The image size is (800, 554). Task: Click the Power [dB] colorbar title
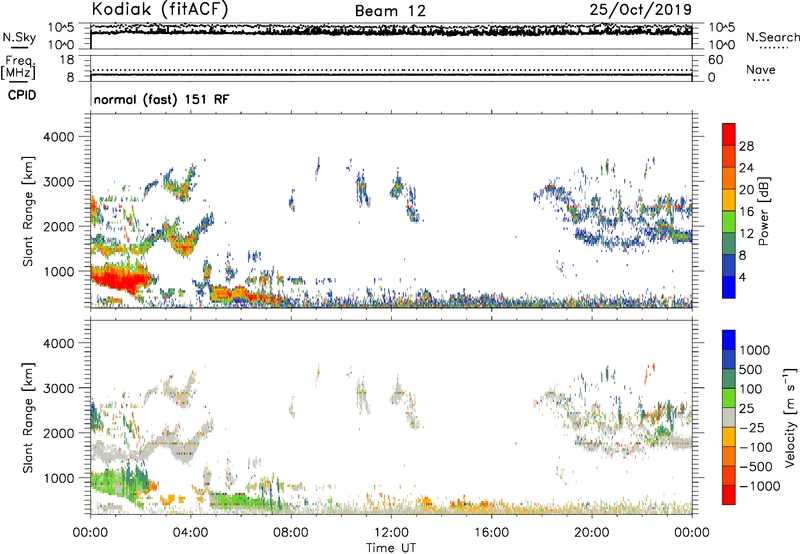point(763,211)
